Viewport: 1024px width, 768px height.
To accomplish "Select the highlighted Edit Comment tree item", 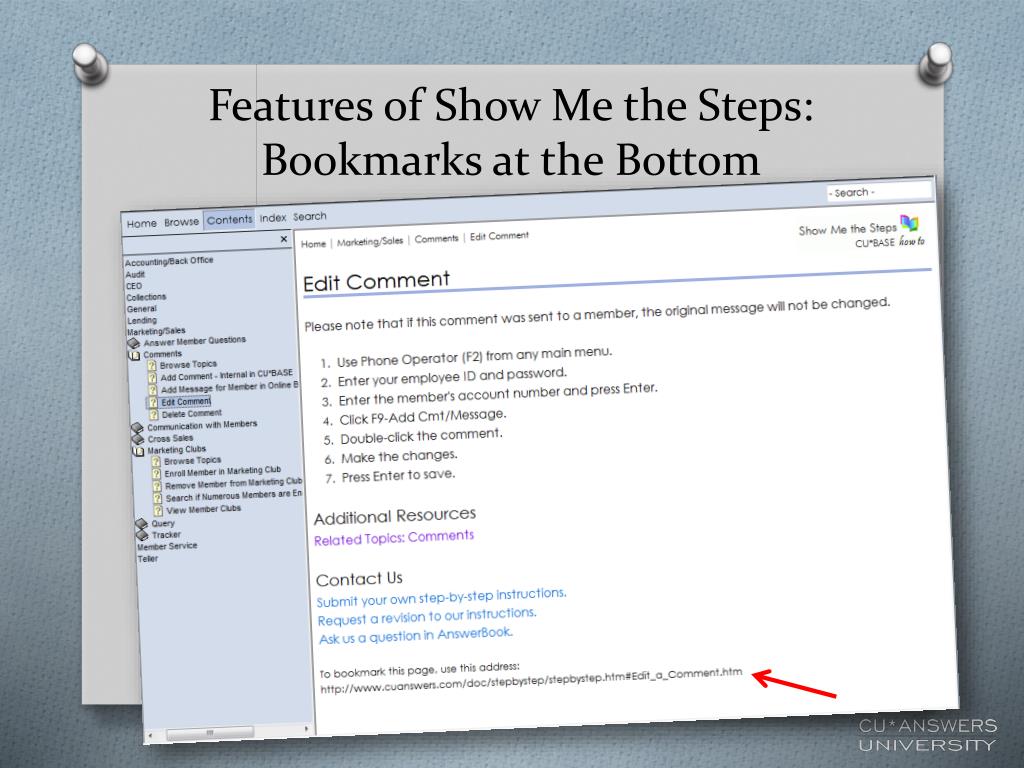I will [x=186, y=402].
